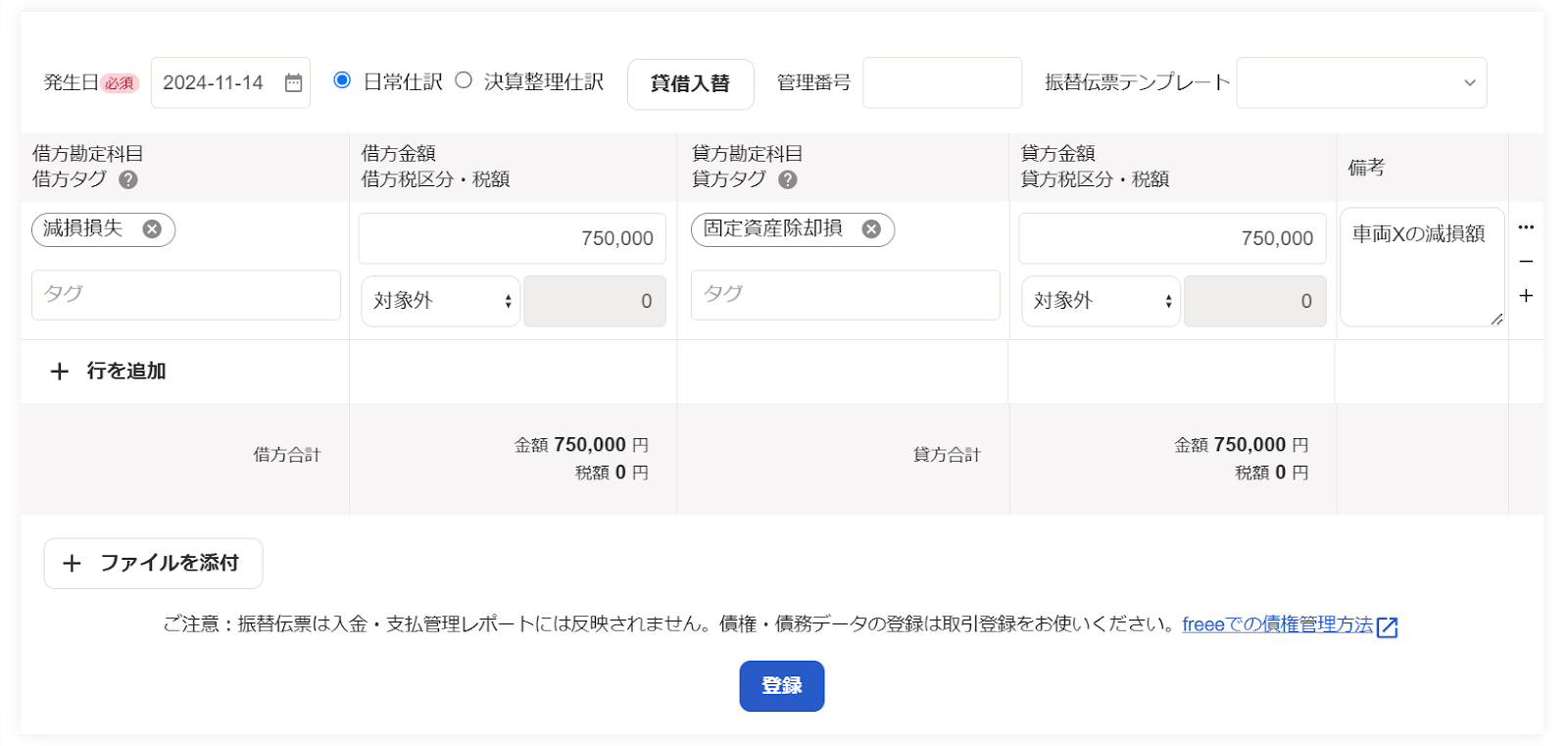Delete row using the minus icon
This screenshot has width=1568, height=746.
[1526, 262]
